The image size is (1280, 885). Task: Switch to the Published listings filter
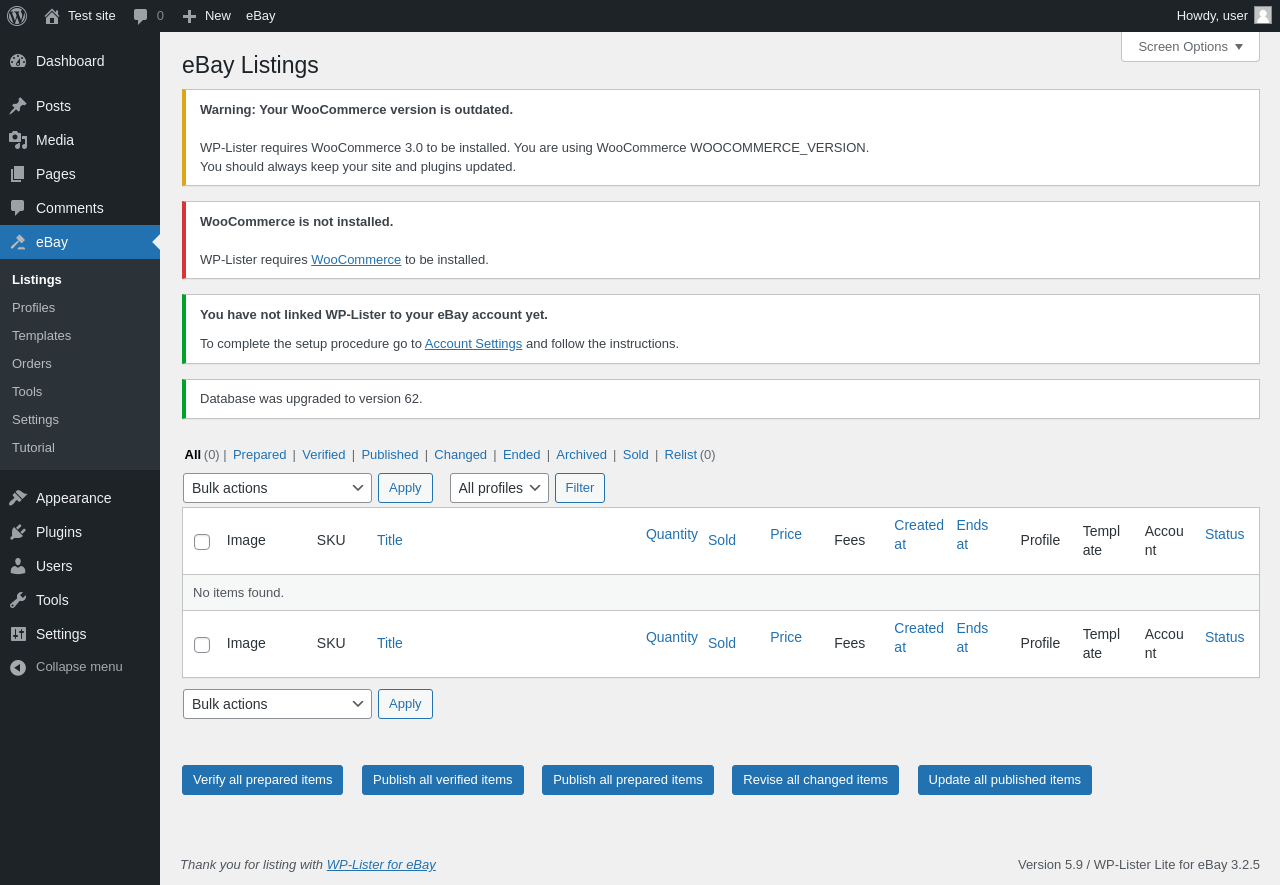point(390,454)
